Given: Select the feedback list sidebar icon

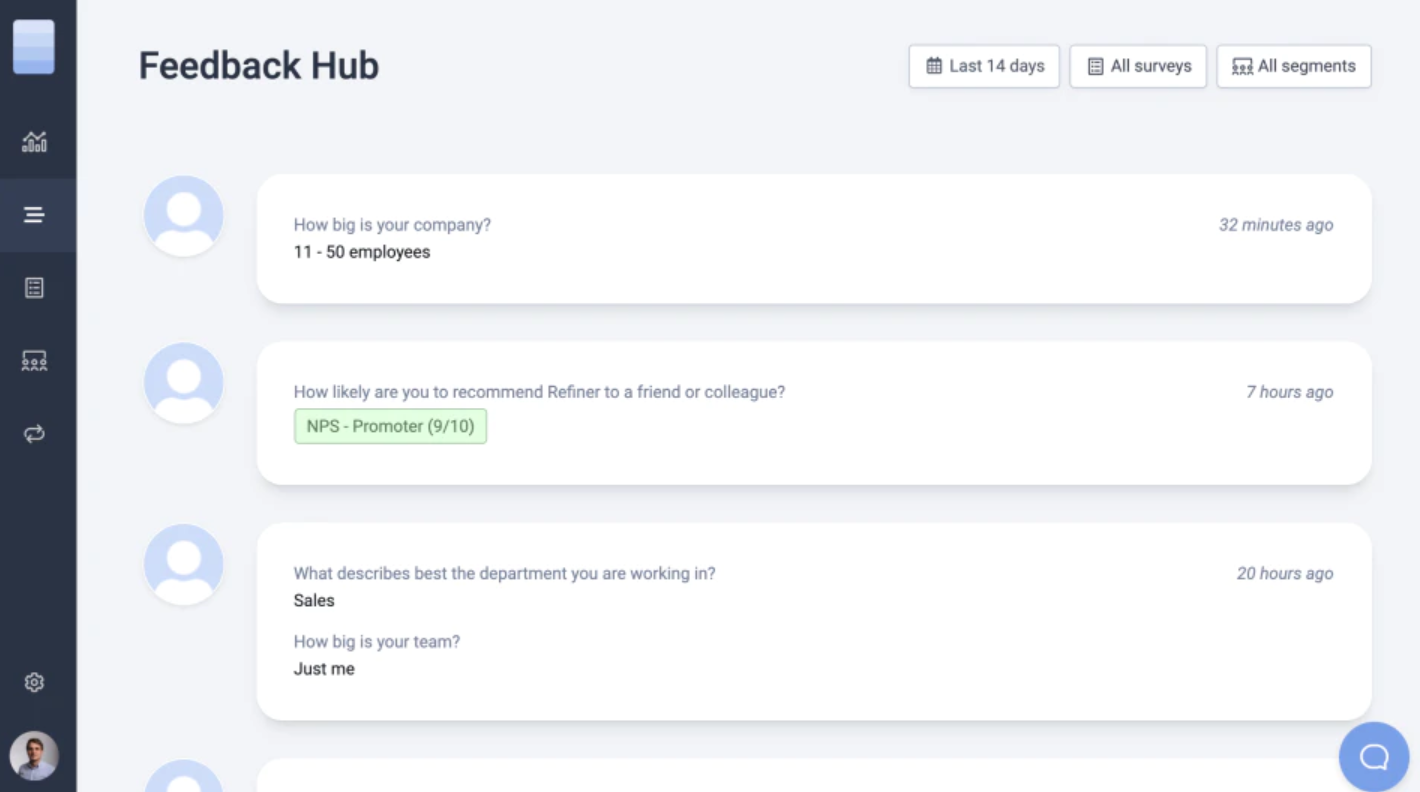Looking at the screenshot, I should 34,215.
